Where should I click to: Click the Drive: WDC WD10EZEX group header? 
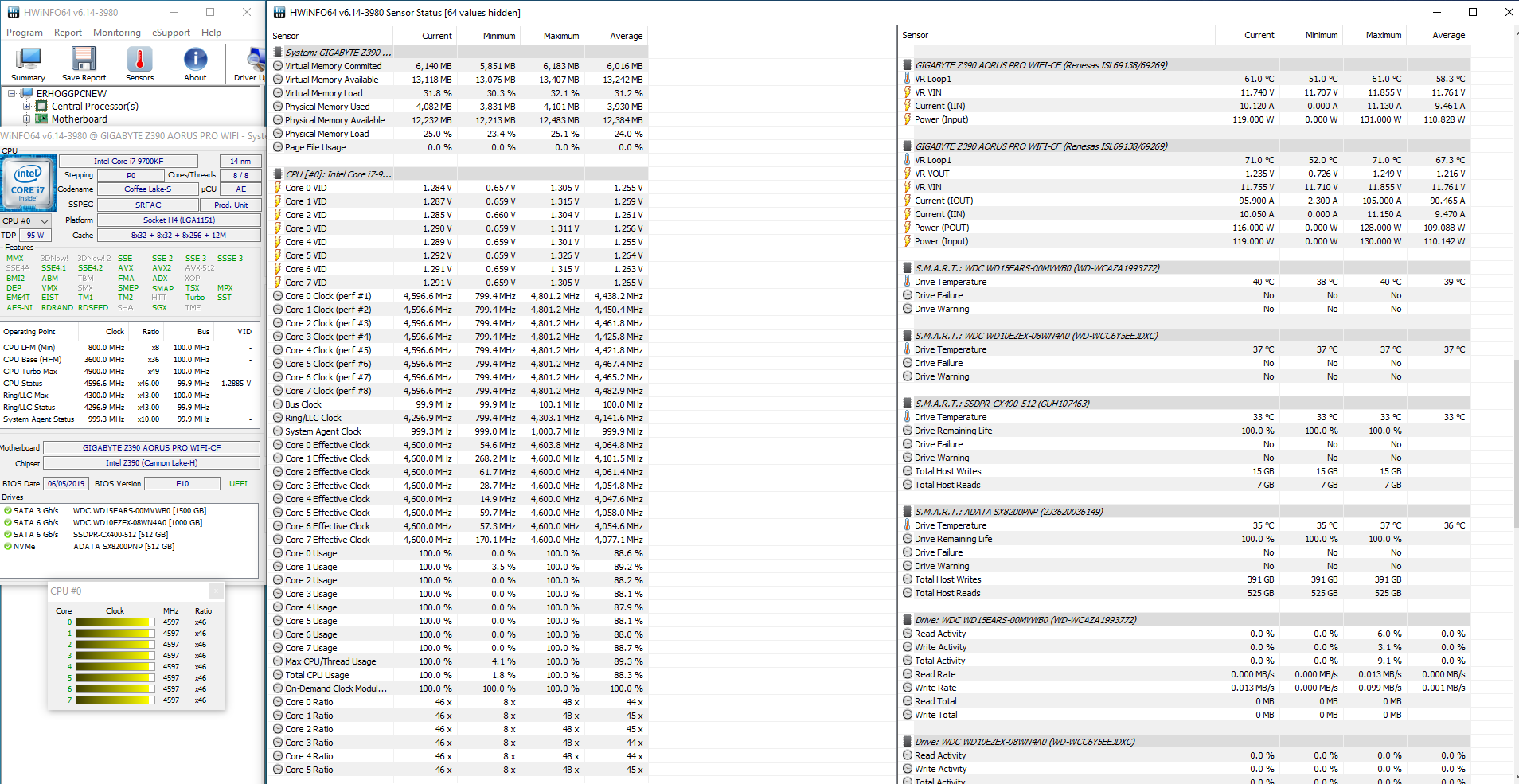tap(1186, 742)
